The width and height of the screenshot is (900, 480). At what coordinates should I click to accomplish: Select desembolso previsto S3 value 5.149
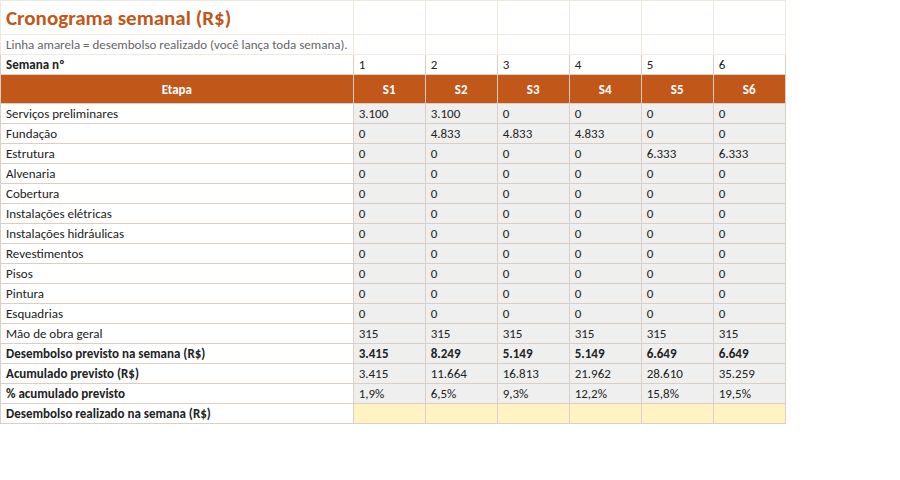click(x=533, y=354)
